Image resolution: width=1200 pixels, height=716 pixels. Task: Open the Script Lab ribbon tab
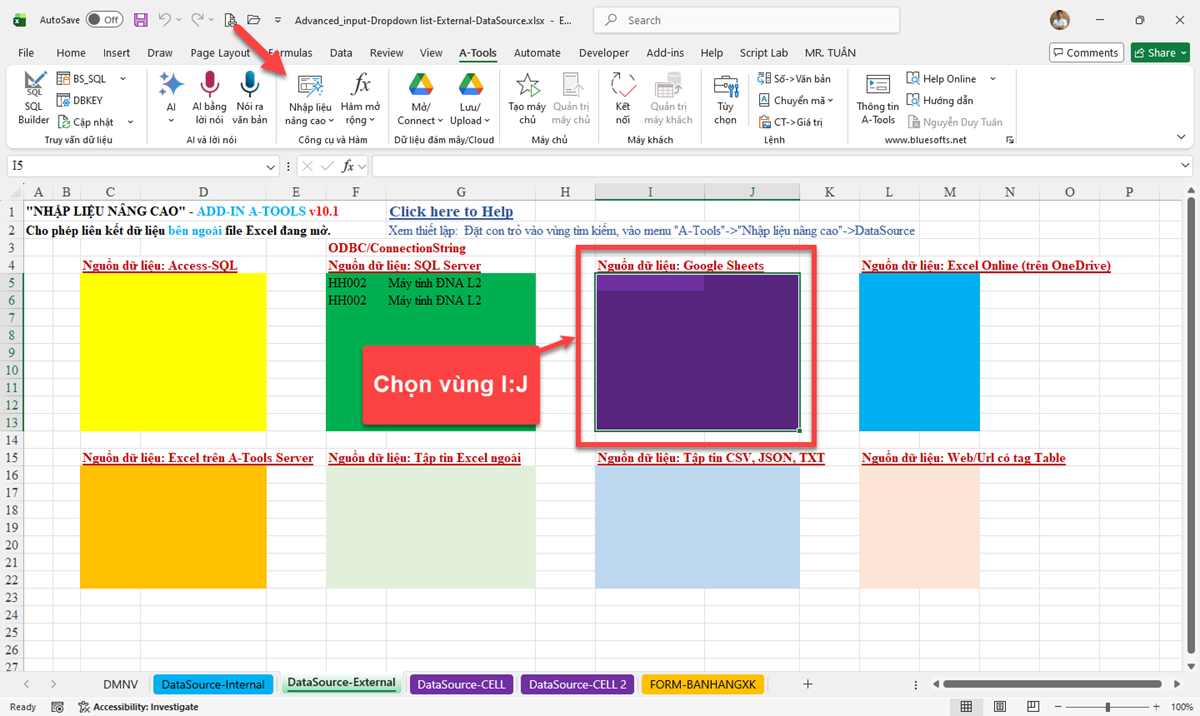click(x=764, y=53)
